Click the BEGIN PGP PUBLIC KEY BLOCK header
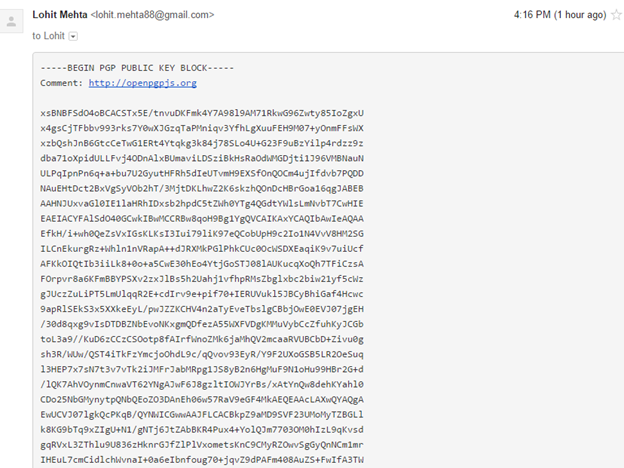Screen dimensions: 624x468 coord(138,69)
